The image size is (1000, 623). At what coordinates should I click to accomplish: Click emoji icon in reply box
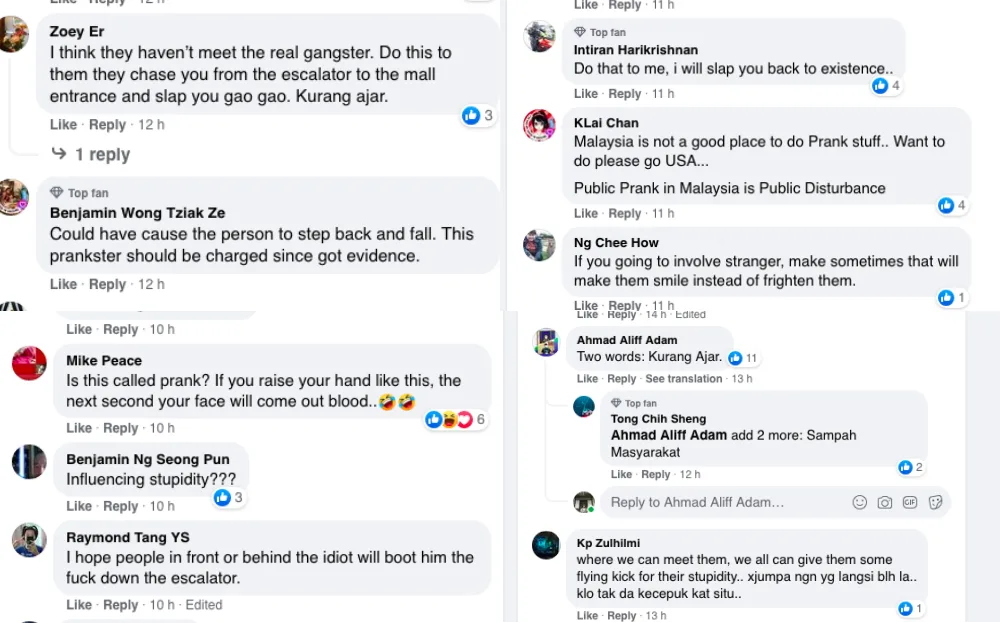pyautogui.click(x=859, y=502)
